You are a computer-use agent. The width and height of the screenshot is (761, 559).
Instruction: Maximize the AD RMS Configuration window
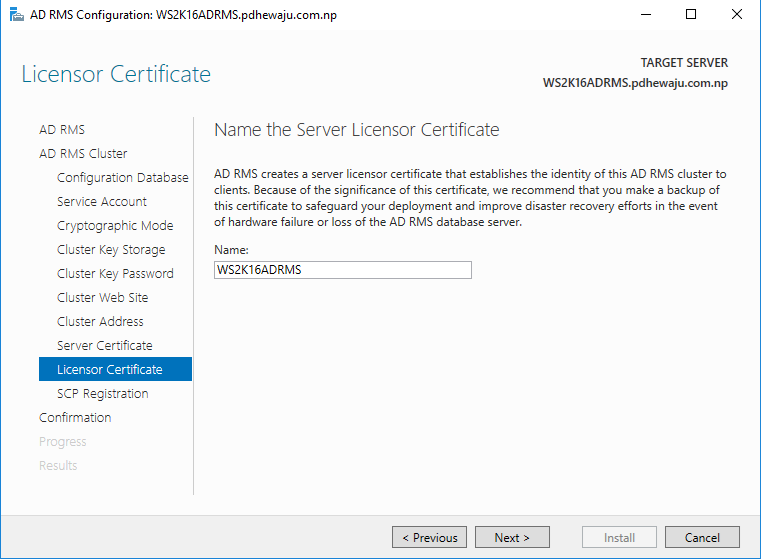coord(691,15)
